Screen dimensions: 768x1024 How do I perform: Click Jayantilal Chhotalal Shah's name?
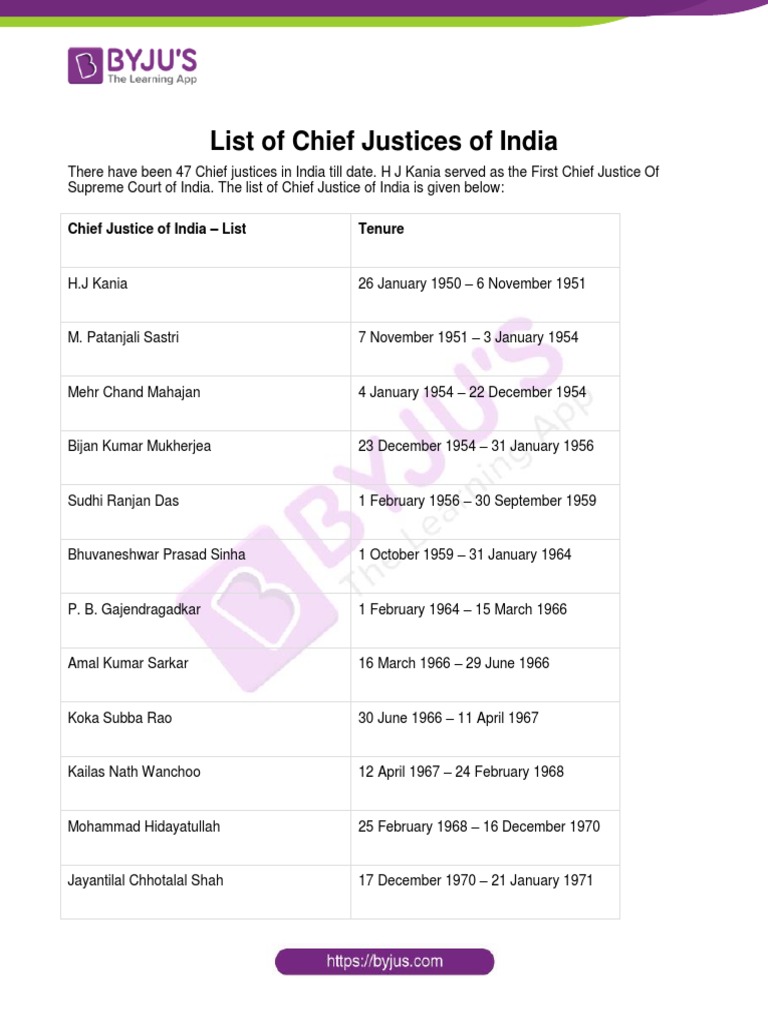tap(146, 880)
